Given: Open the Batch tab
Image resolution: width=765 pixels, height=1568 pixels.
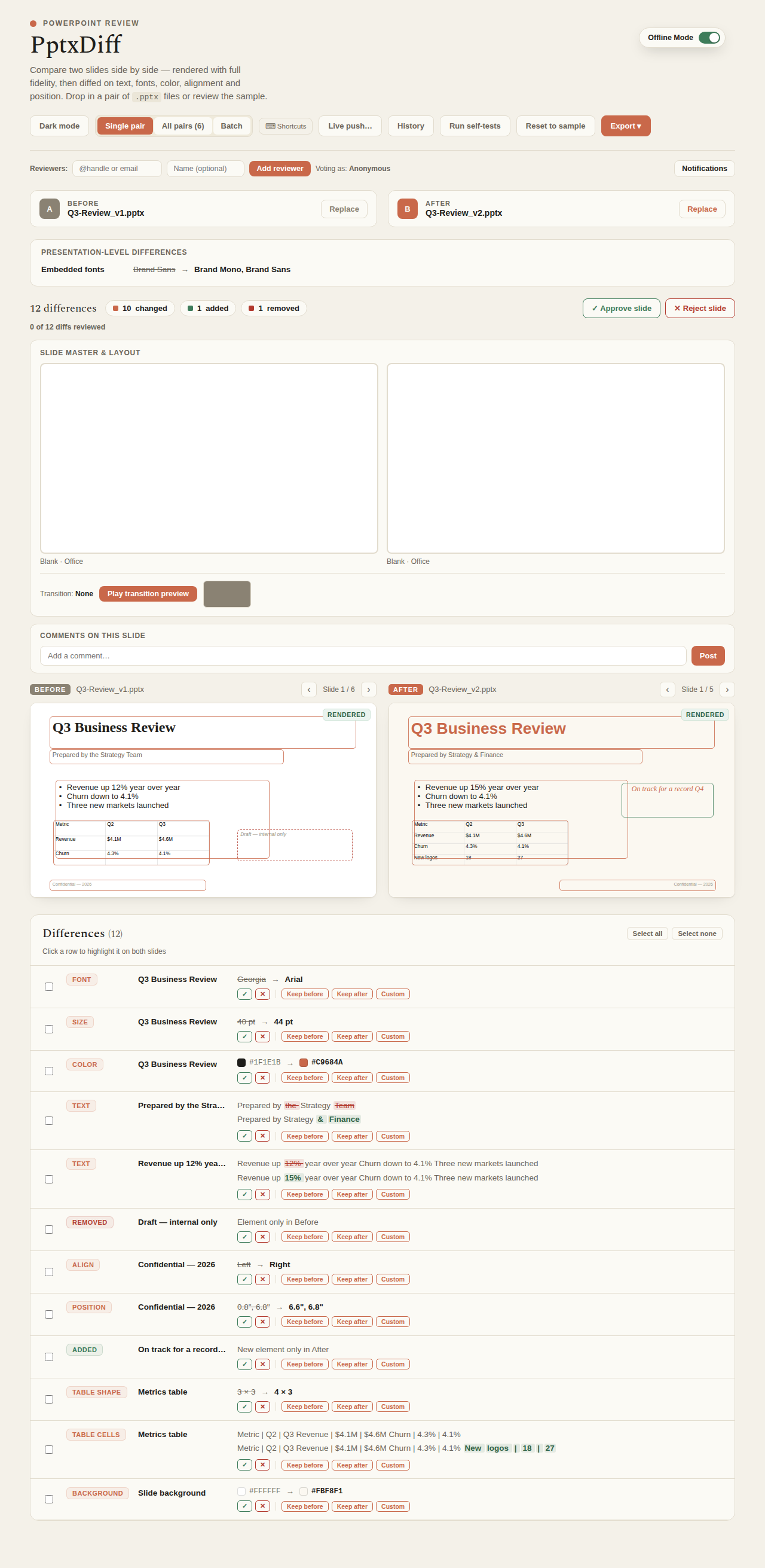Looking at the screenshot, I should (231, 126).
